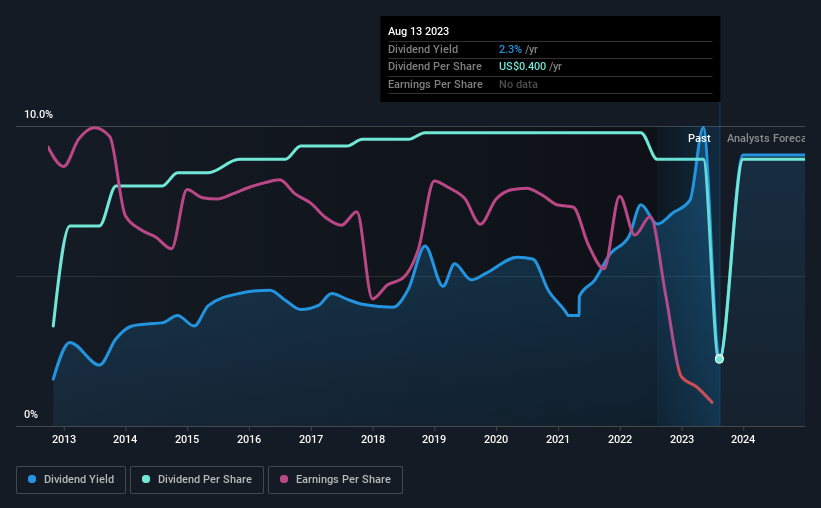This screenshot has width=821, height=508.
Task: Click the No data earnings text in tooltip
Action: coord(518,84)
